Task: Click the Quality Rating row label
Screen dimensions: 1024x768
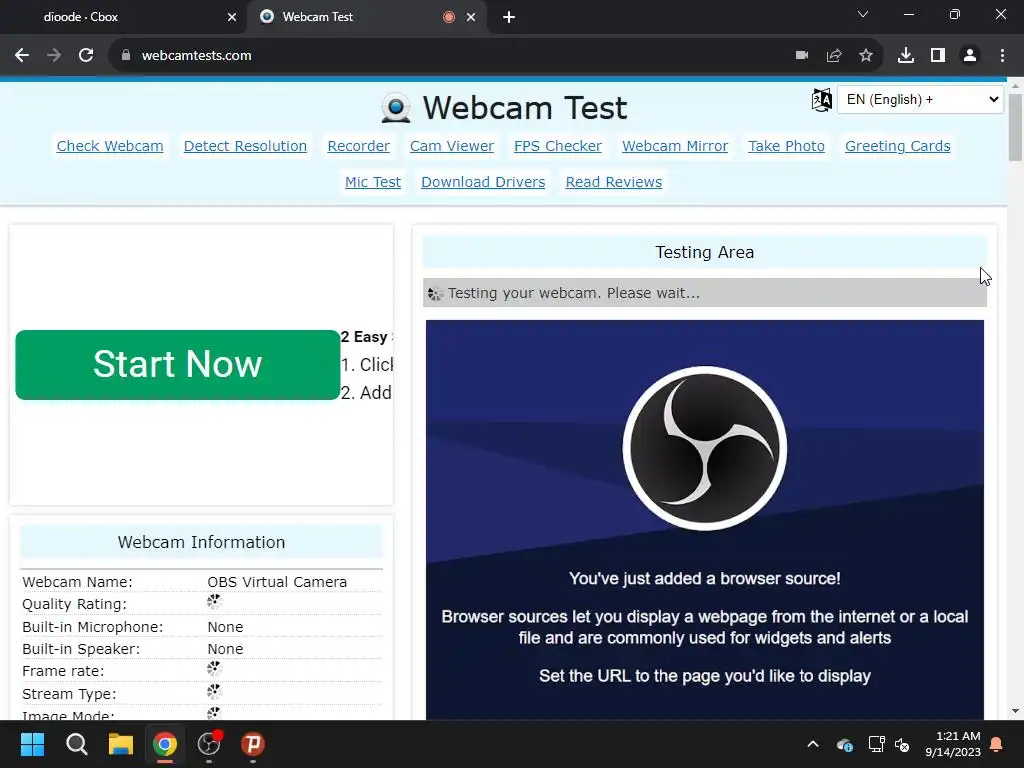Action: click(74, 604)
